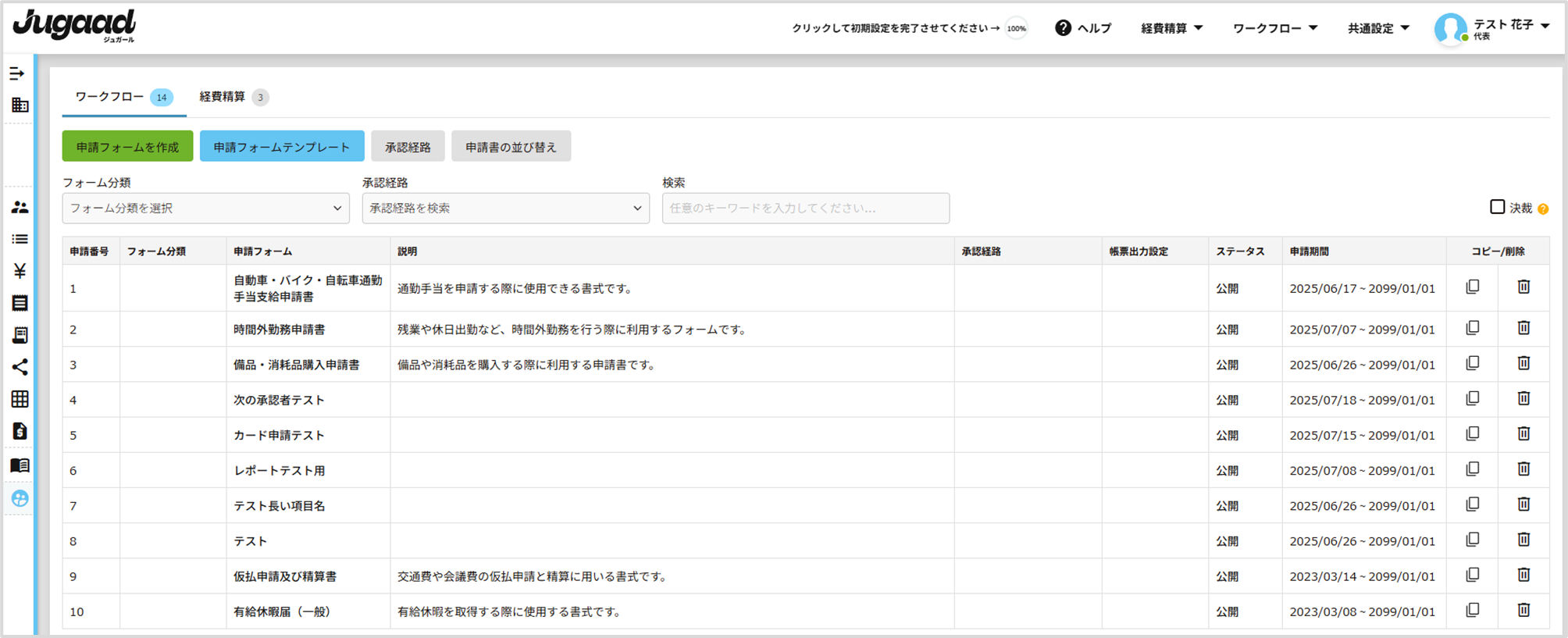Click the user avatar icon
The height and width of the screenshot is (638, 1568).
[1450, 28]
